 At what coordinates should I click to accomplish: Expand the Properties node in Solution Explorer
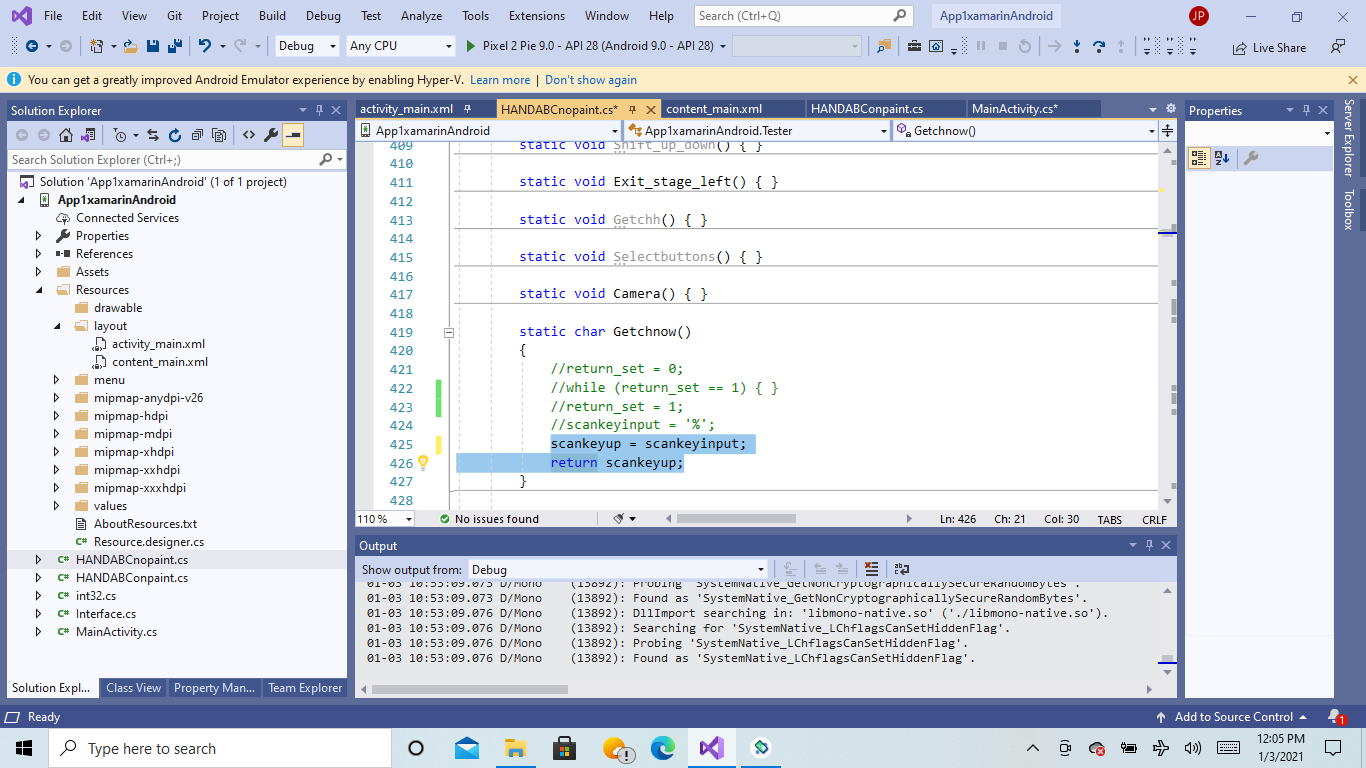[39, 236]
